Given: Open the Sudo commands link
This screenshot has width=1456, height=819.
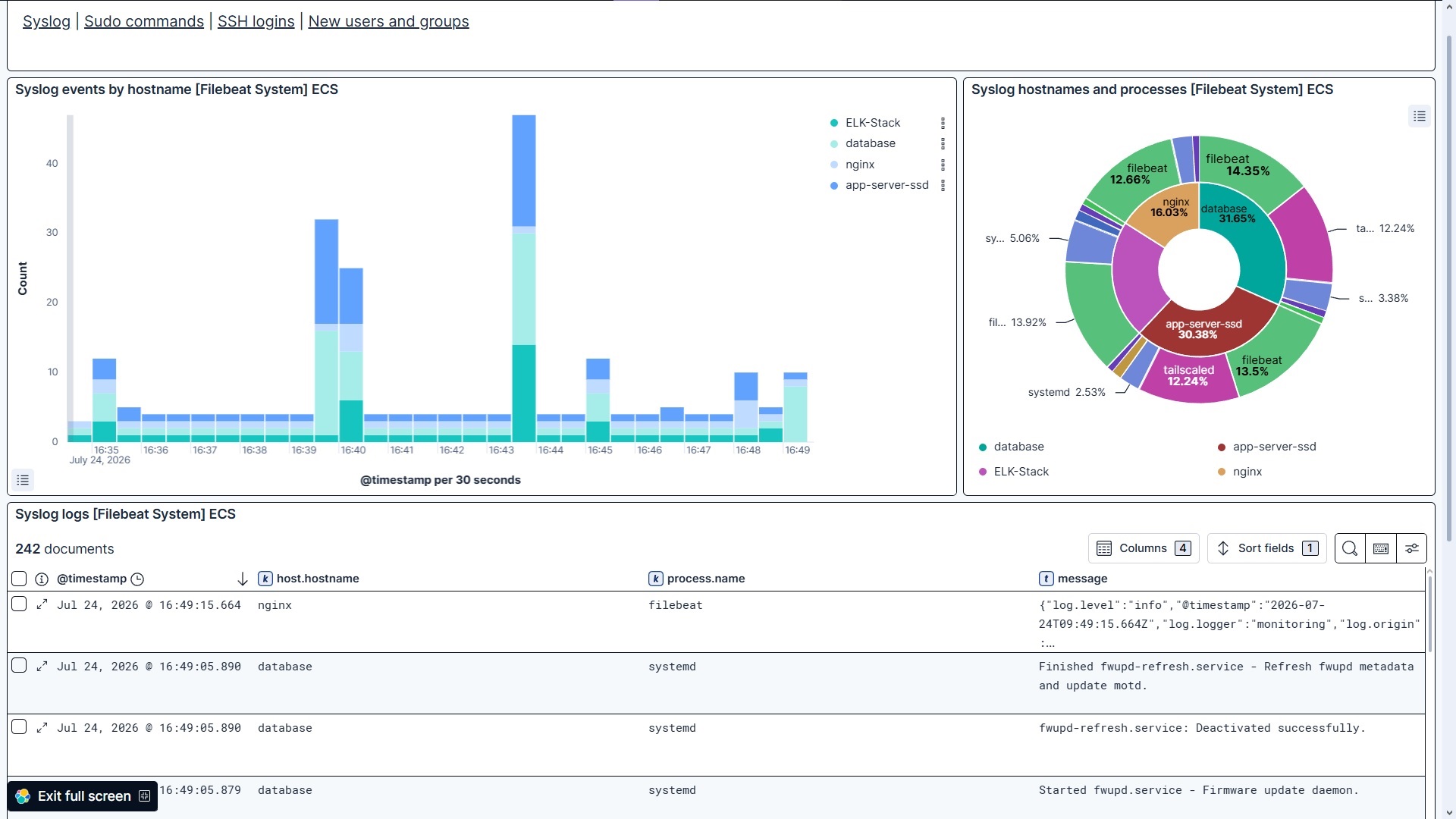Looking at the screenshot, I should coord(144,21).
